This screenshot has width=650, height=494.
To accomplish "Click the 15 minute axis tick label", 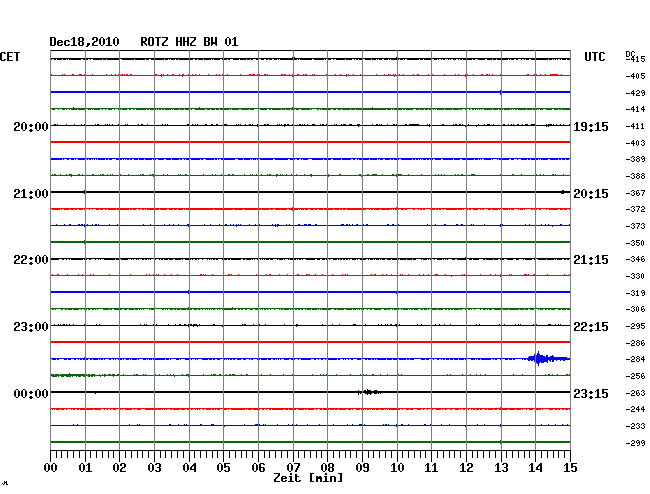I will click(x=570, y=468).
